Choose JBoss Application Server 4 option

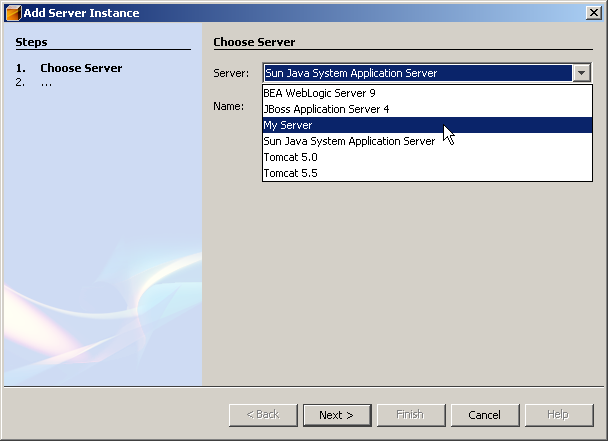point(326,109)
